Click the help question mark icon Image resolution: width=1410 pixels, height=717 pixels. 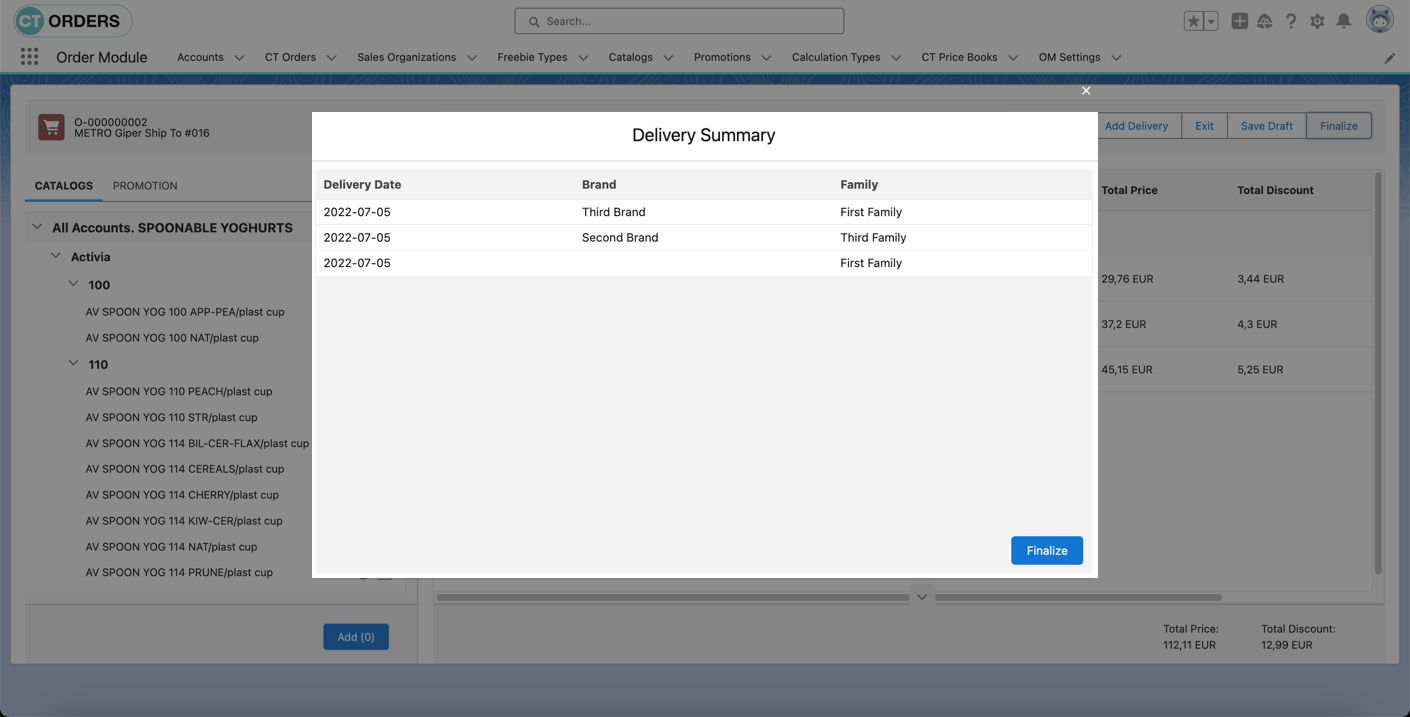[x=1290, y=20]
